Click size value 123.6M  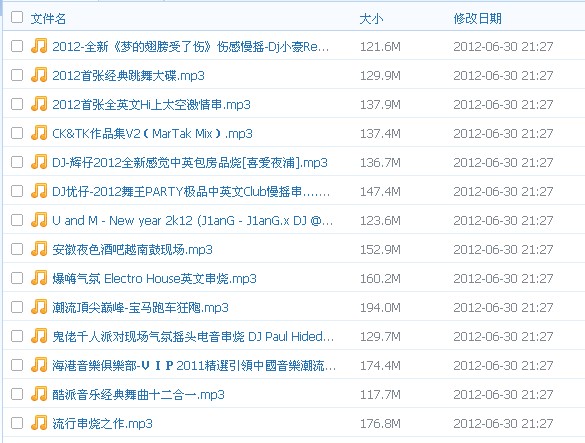click(x=380, y=221)
